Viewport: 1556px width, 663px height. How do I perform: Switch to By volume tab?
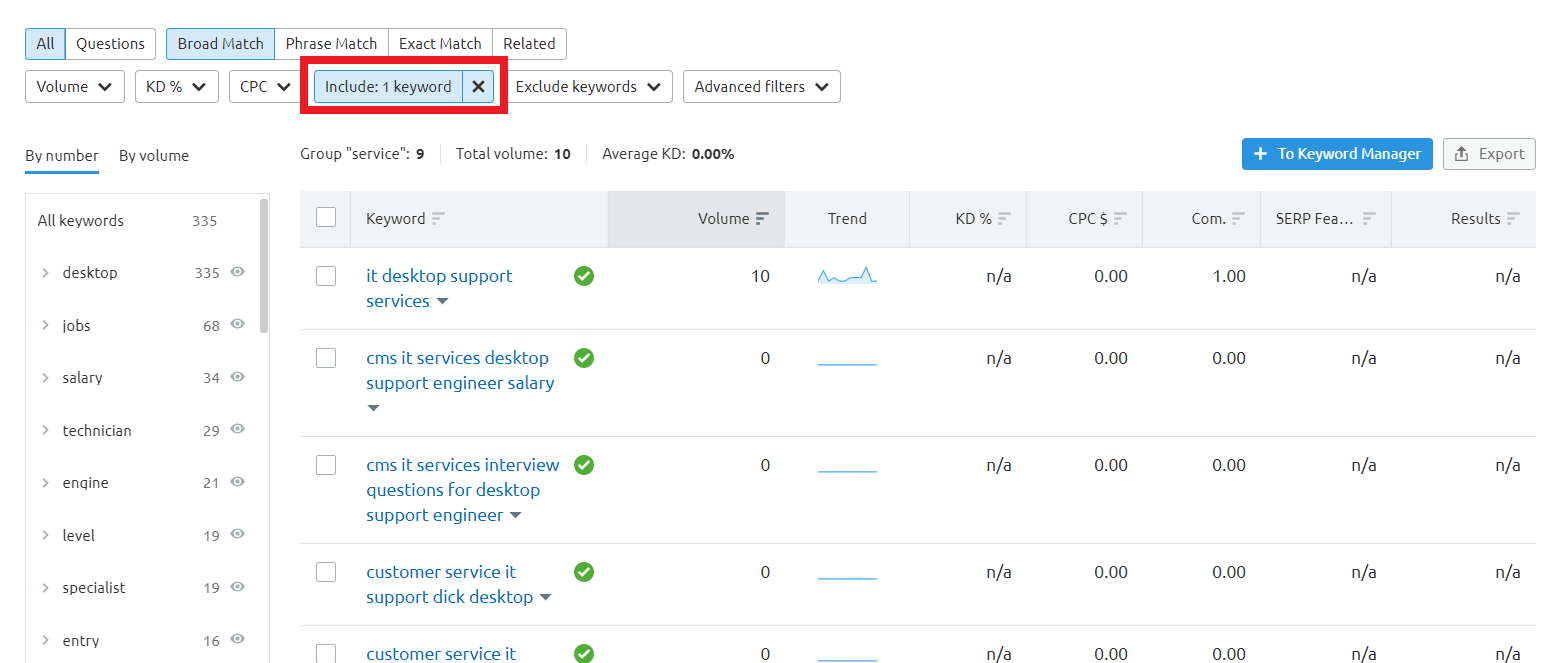(154, 156)
